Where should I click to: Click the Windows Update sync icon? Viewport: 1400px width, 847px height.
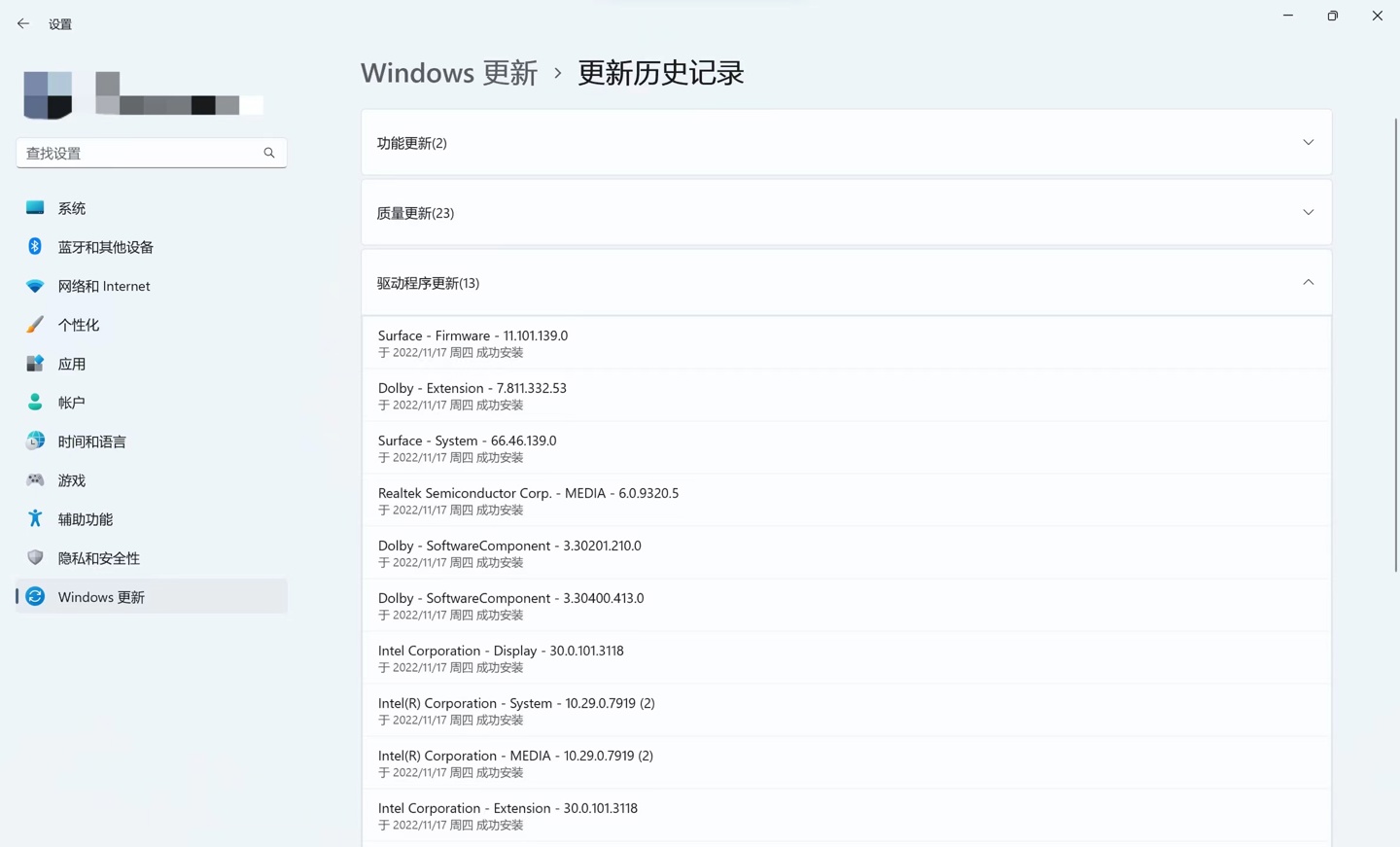click(x=35, y=596)
